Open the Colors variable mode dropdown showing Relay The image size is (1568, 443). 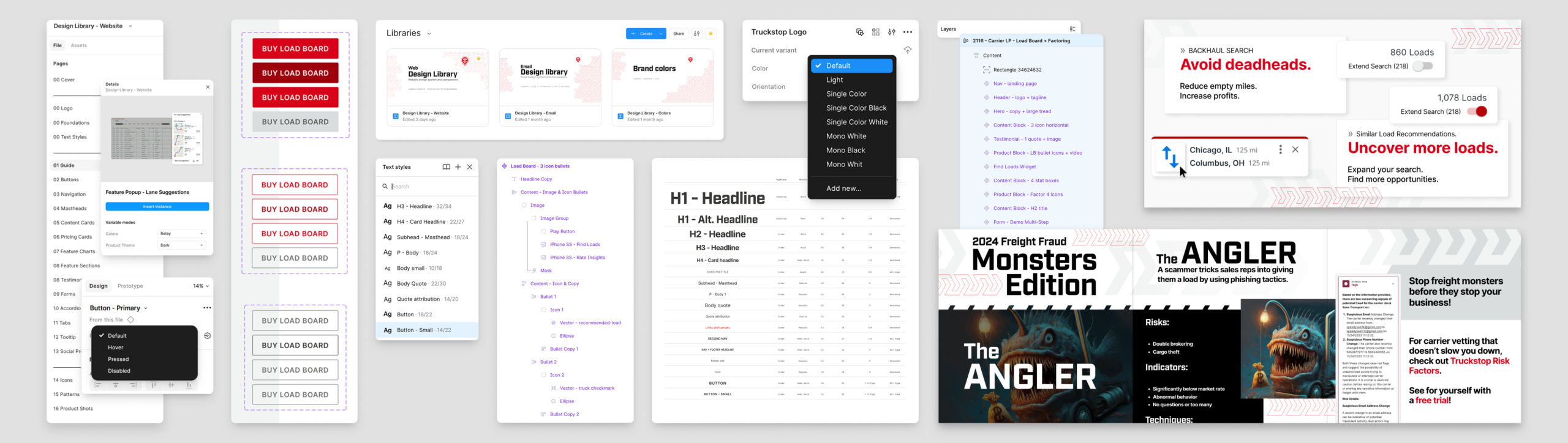(x=181, y=234)
